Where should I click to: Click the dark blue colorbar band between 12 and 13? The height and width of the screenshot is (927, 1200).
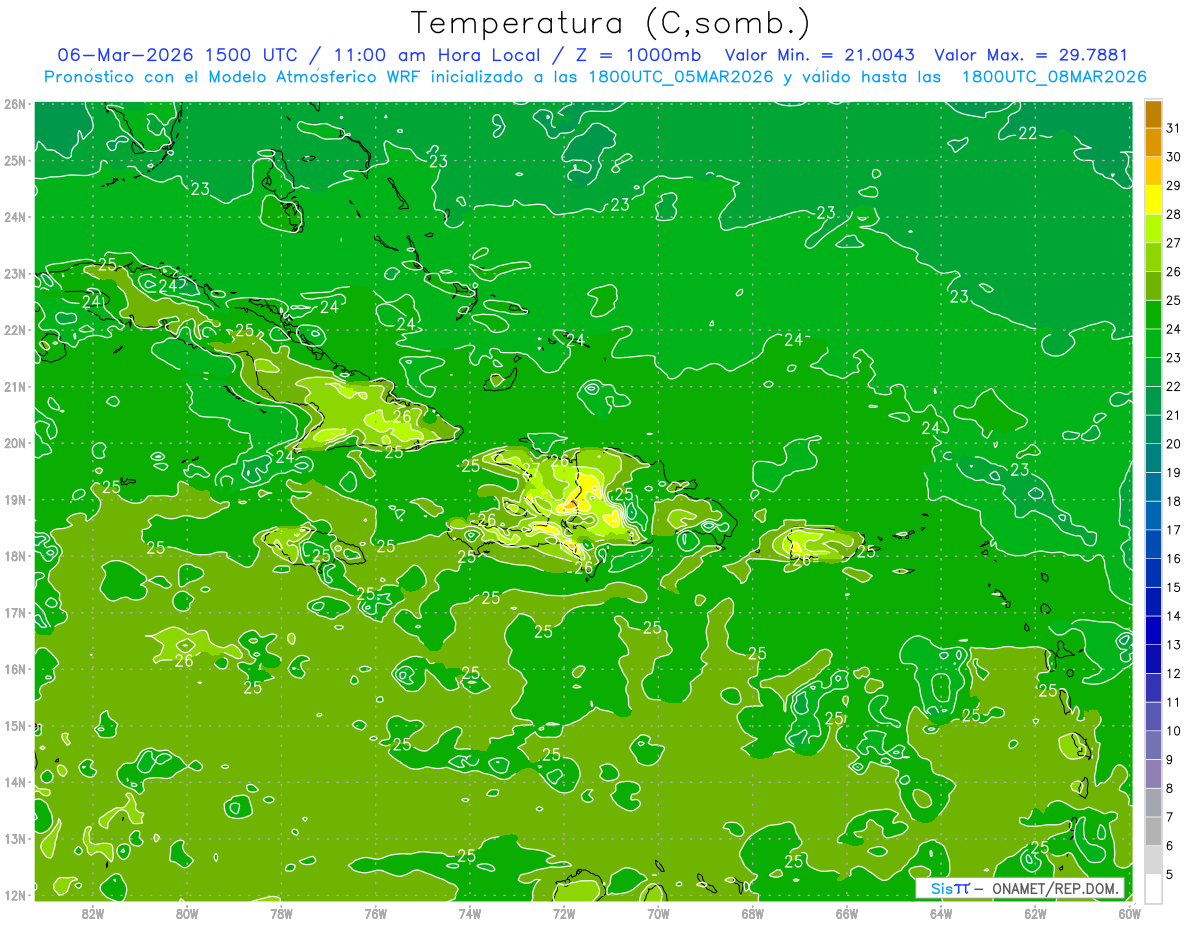click(1153, 659)
